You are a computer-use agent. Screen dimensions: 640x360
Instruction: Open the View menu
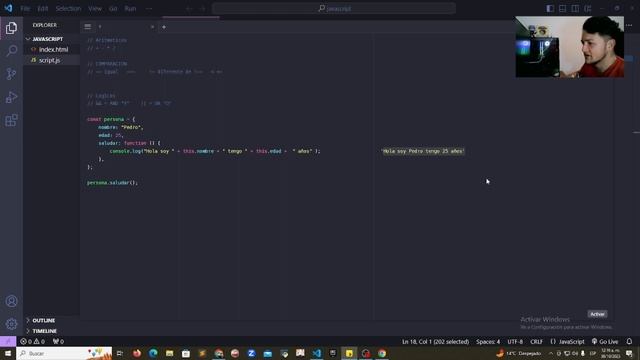click(x=95, y=8)
